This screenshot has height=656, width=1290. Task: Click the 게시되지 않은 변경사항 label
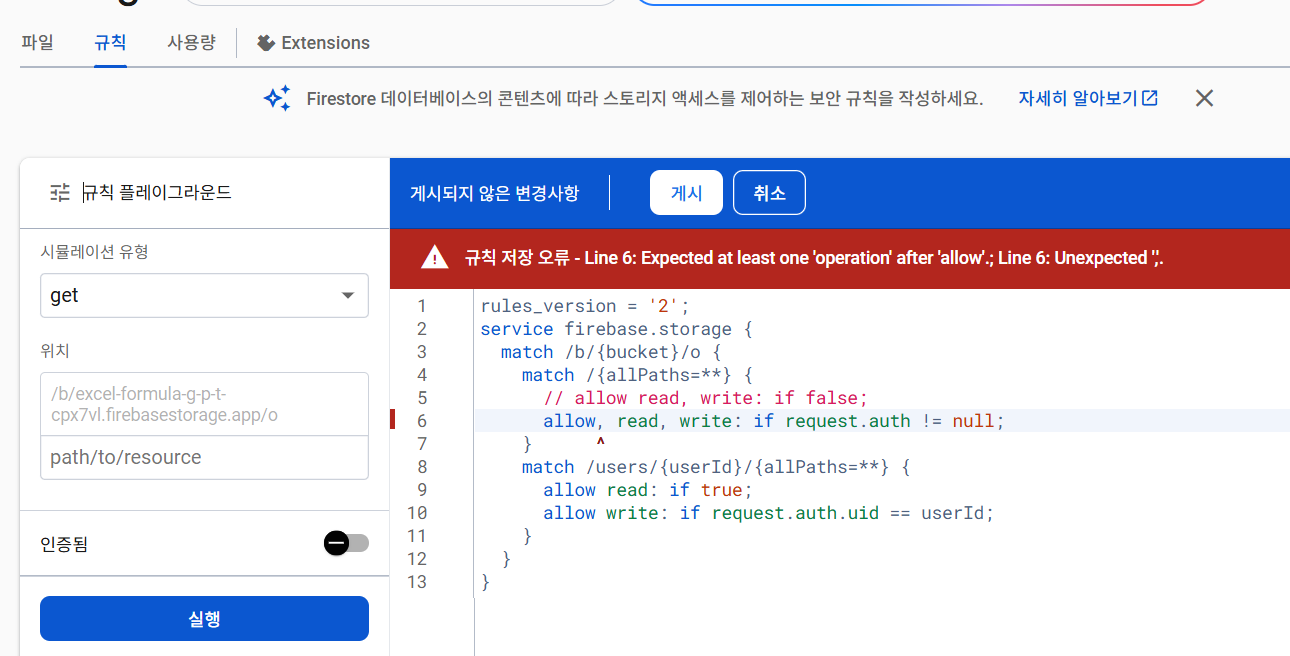pos(494,193)
